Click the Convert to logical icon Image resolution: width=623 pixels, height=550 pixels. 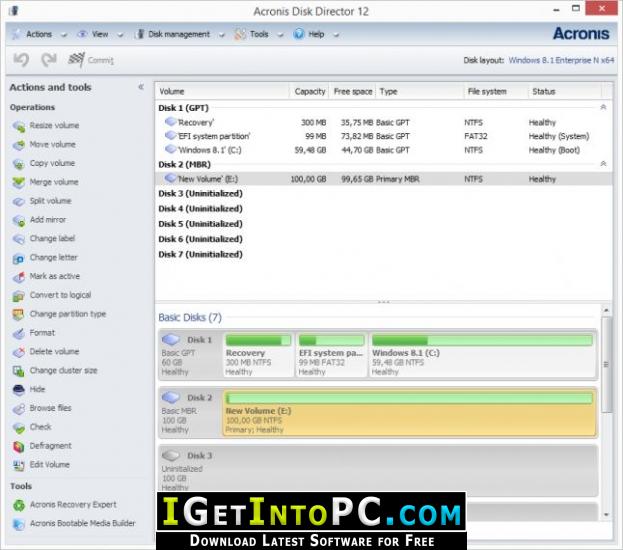[x=19, y=296]
